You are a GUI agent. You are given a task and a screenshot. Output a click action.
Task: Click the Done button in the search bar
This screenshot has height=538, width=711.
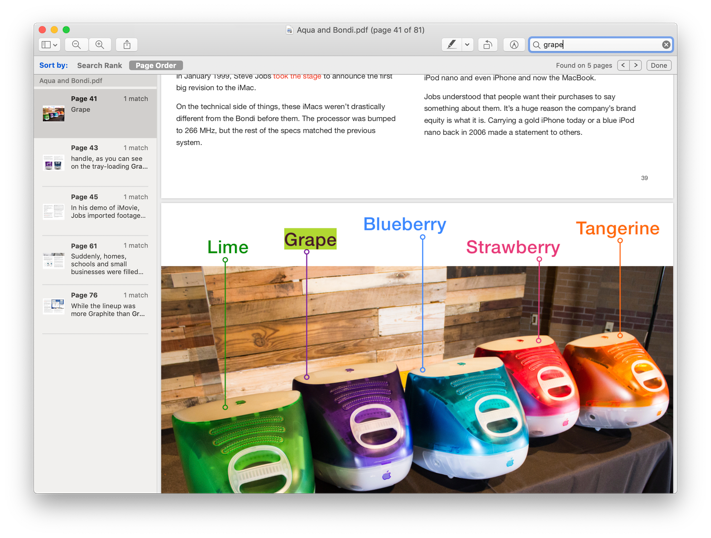pos(659,65)
